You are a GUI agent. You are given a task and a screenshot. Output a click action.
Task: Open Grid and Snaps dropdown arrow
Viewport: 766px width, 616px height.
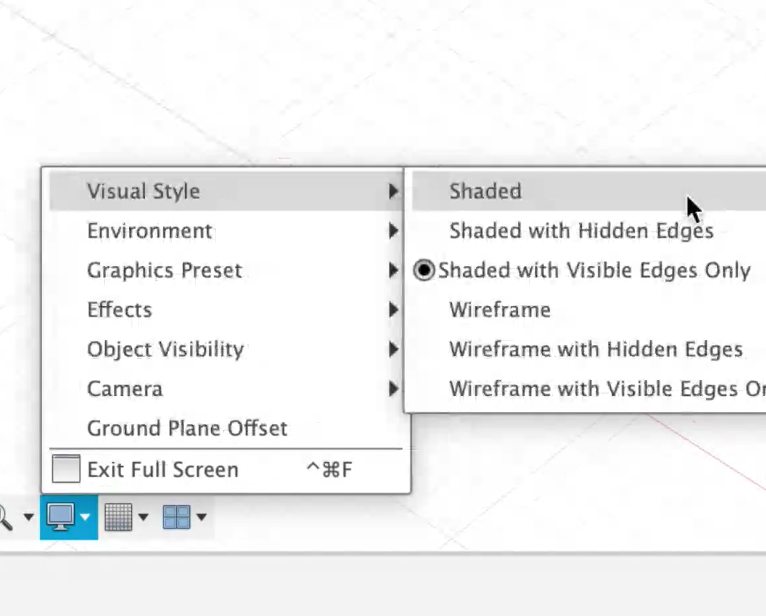tap(143, 517)
